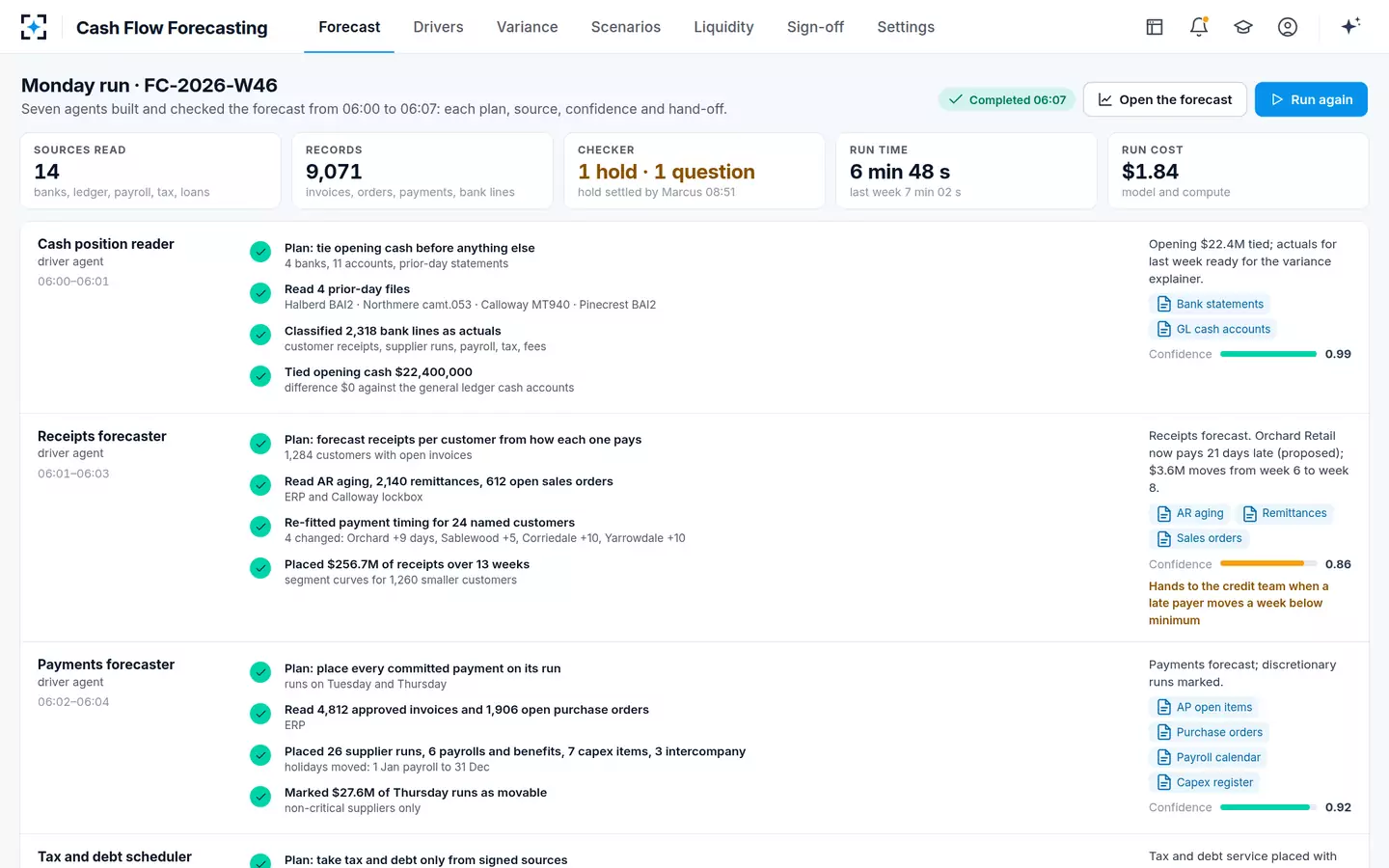1389x868 pixels.
Task: Open the Payroll calendar source
Action: tap(1209, 757)
